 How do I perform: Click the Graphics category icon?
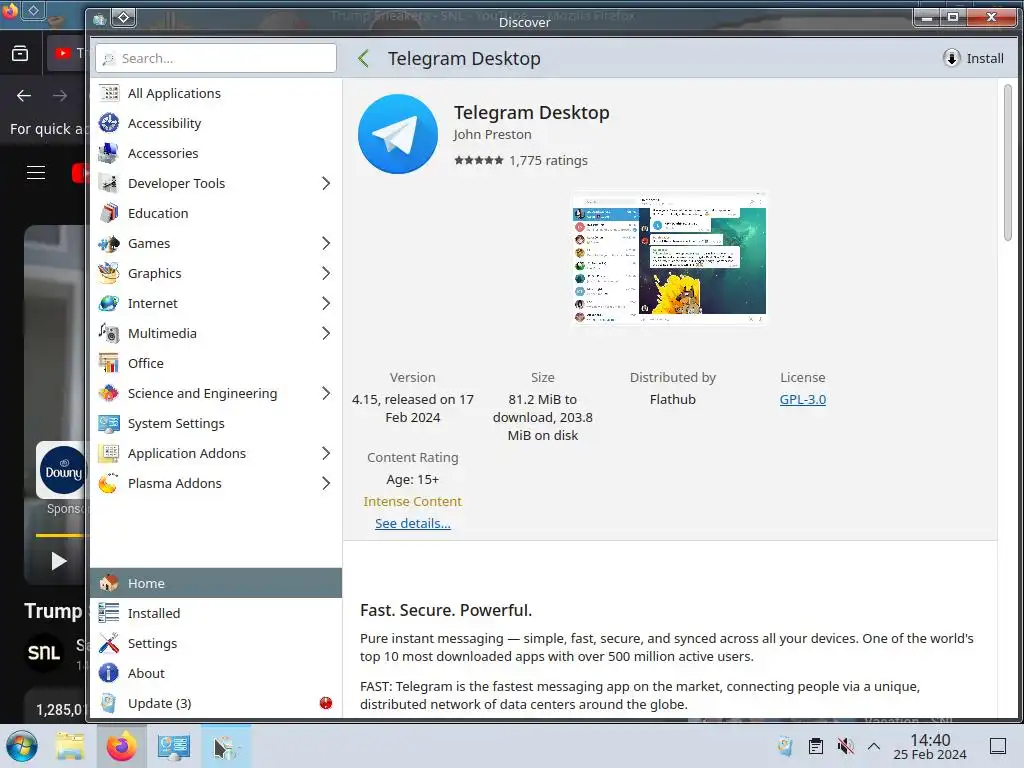coord(108,274)
